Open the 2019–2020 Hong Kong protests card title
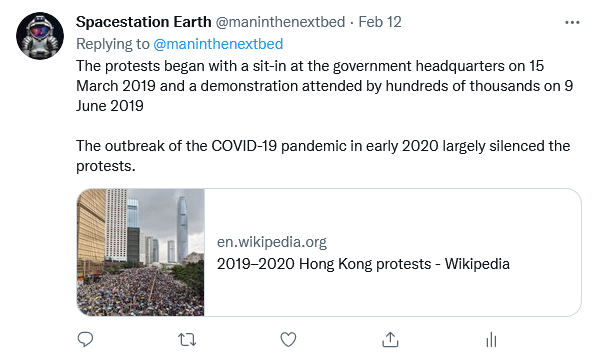 pyautogui.click(x=363, y=264)
